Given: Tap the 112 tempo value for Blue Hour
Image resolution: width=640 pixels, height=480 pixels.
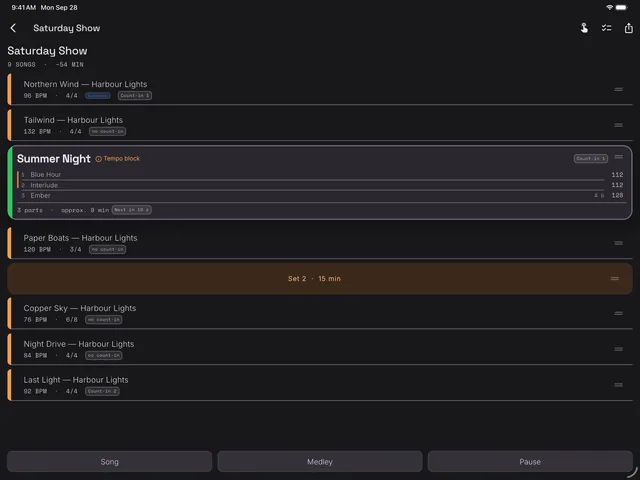Looking at the screenshot, I should (x=617, y=175).
